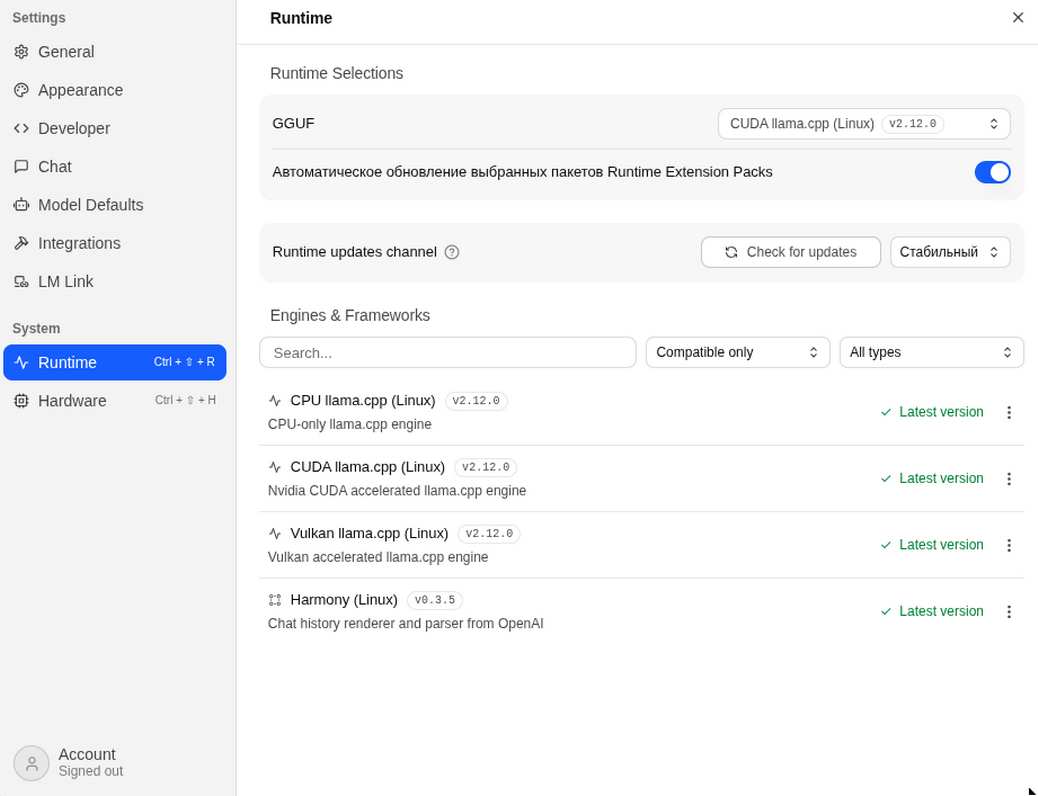Click the Runtime pulse icon in sidebar
The image size is (1038, 796).
point(21,362)
